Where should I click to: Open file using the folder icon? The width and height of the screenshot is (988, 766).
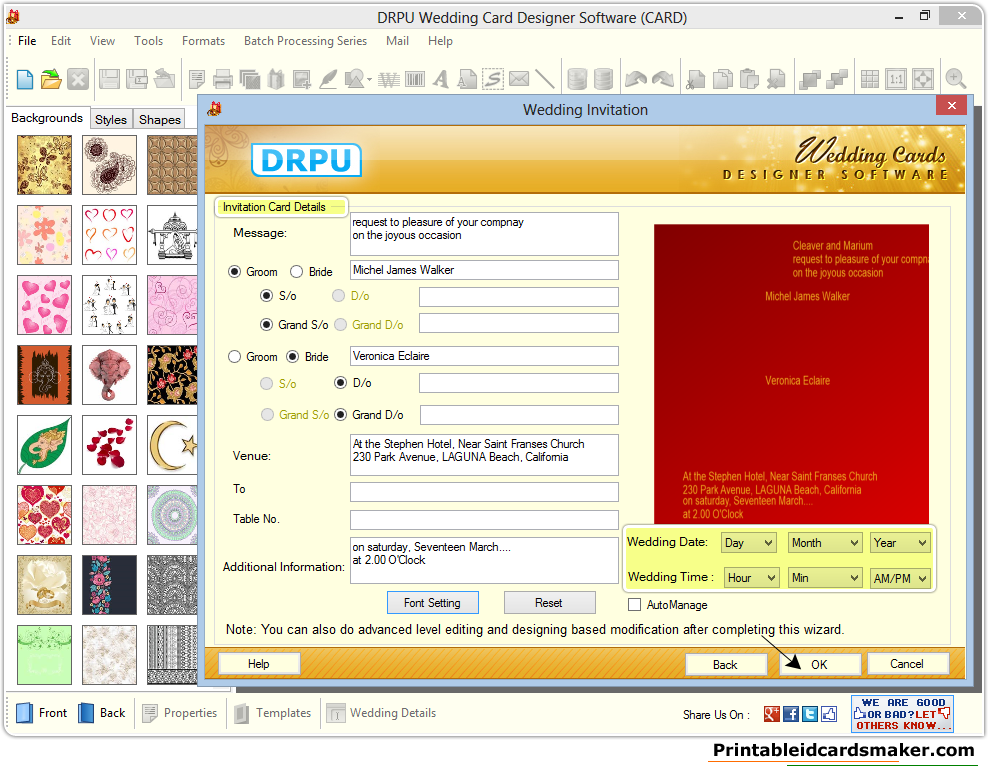(x=51, y=79)
